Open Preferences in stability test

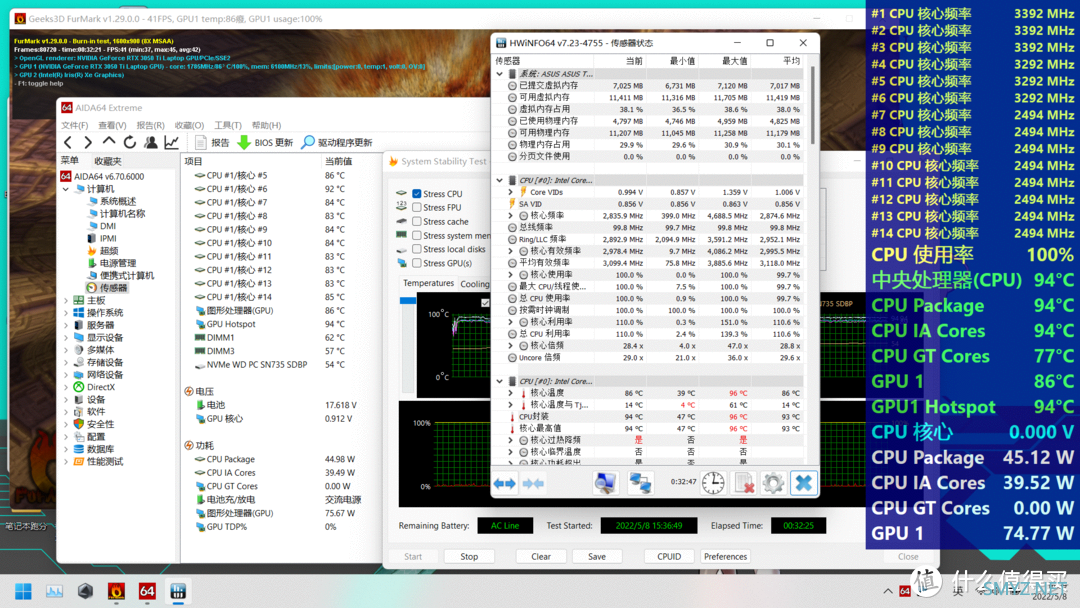[725, 556]
